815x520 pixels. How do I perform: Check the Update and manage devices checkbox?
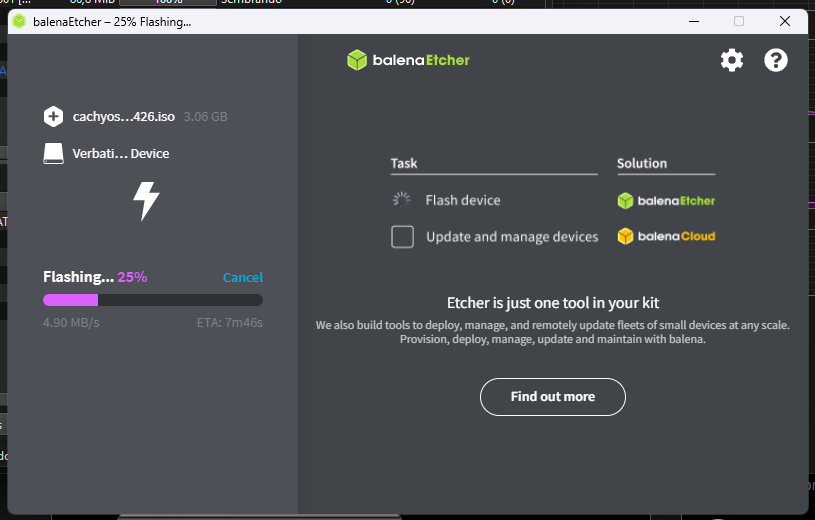402,237
